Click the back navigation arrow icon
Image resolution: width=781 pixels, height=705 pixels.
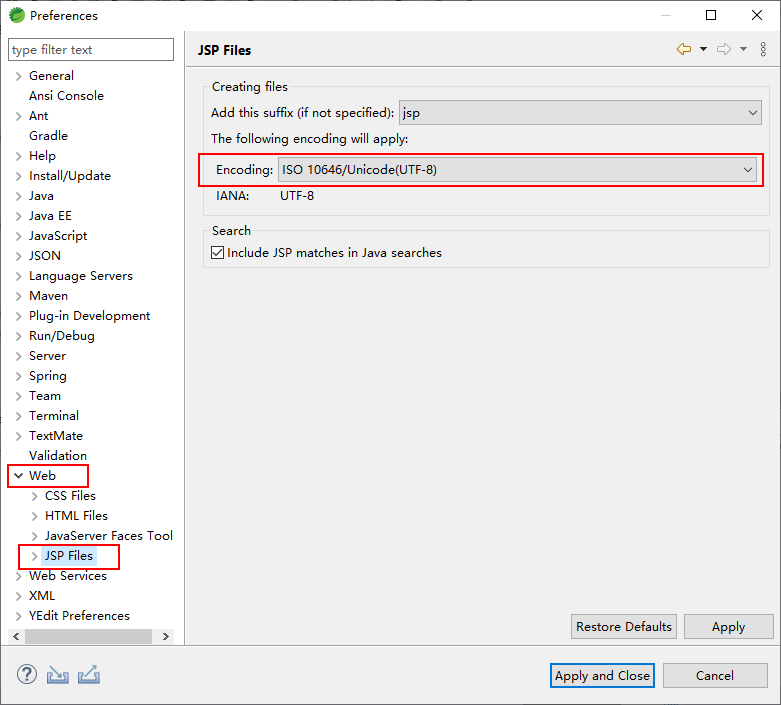[x=683, y=49]
